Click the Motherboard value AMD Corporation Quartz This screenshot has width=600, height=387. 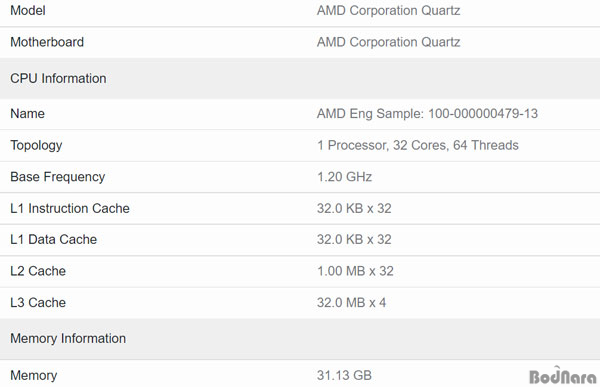pyautogui.click(x=388, y=42)
